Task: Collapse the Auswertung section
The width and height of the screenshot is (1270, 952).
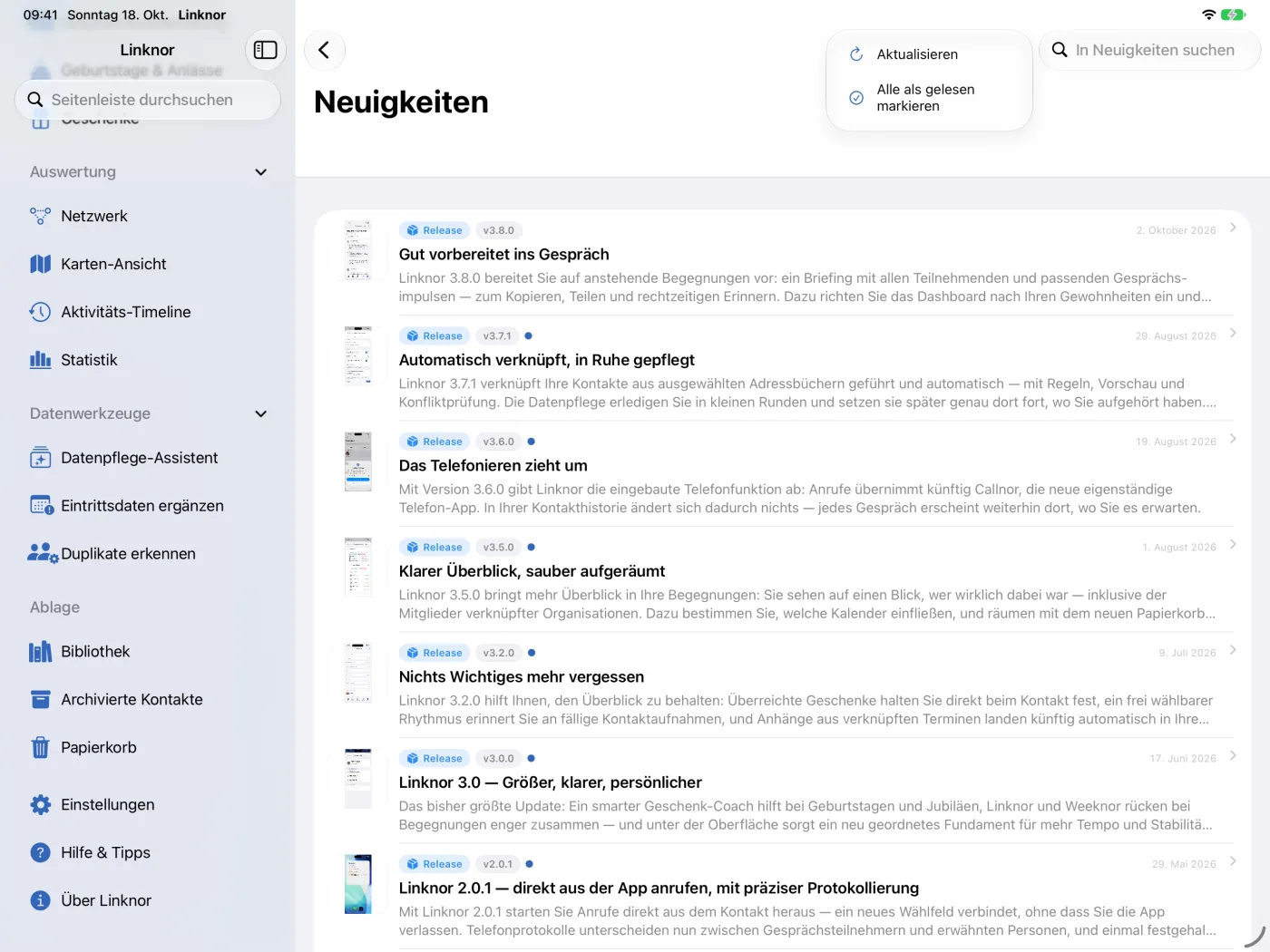Action: pos(261,172)
